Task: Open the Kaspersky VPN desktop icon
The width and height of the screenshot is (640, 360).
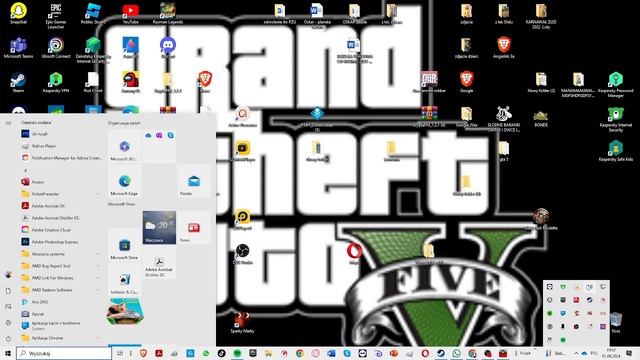Action: click(56, 82)
